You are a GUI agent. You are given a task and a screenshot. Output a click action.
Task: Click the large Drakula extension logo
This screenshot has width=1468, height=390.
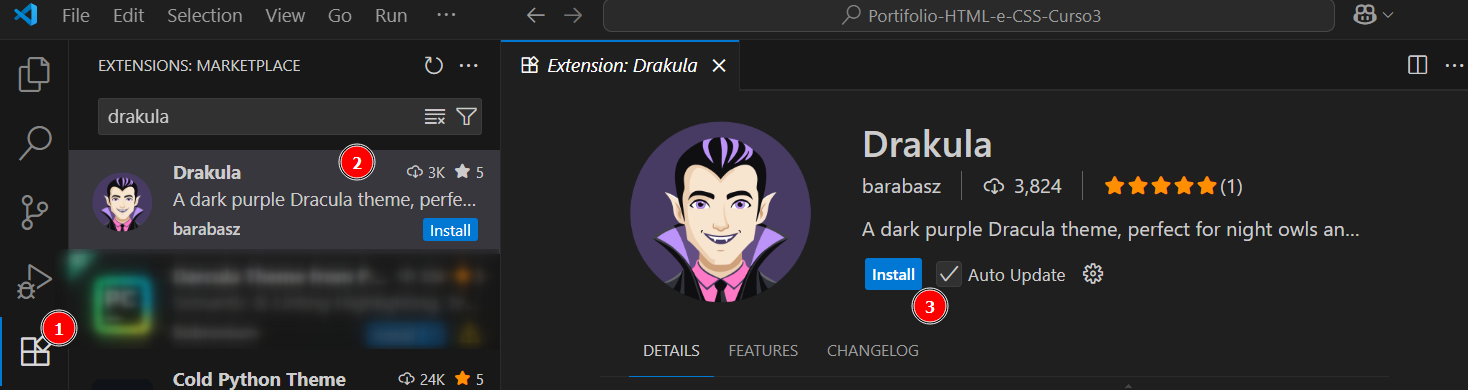point(720,212)
